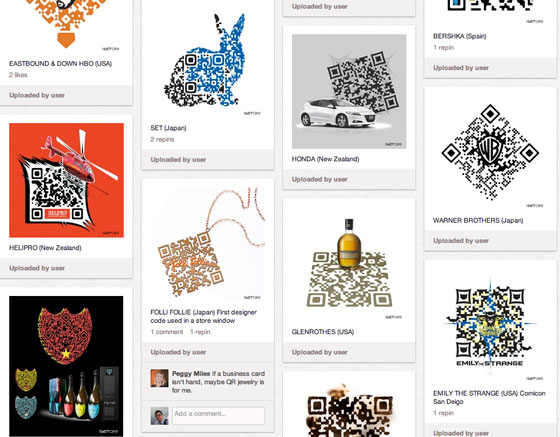View '1 repin' under Bershka (Spain)
This screenshot has width=560, height=437.
click(444, 48)
